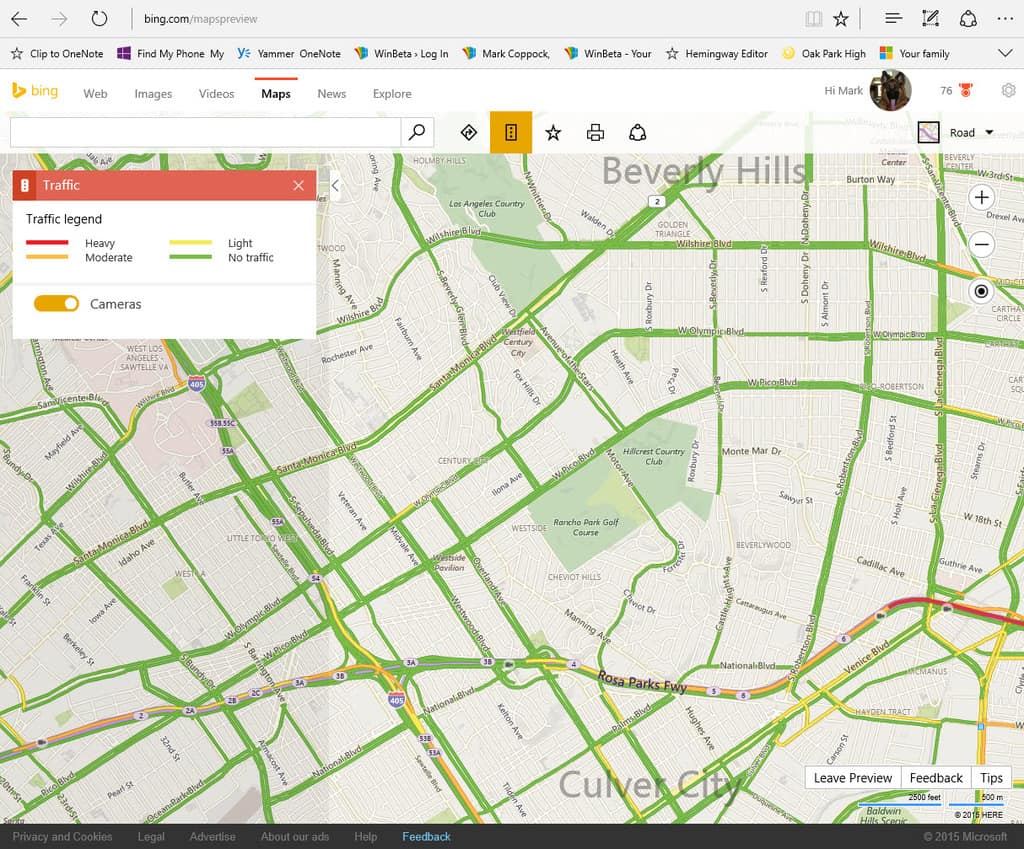This screenshot has width=1024, height=849.
Task: Add page to favorites with star
Action: (x=841, y=19)
